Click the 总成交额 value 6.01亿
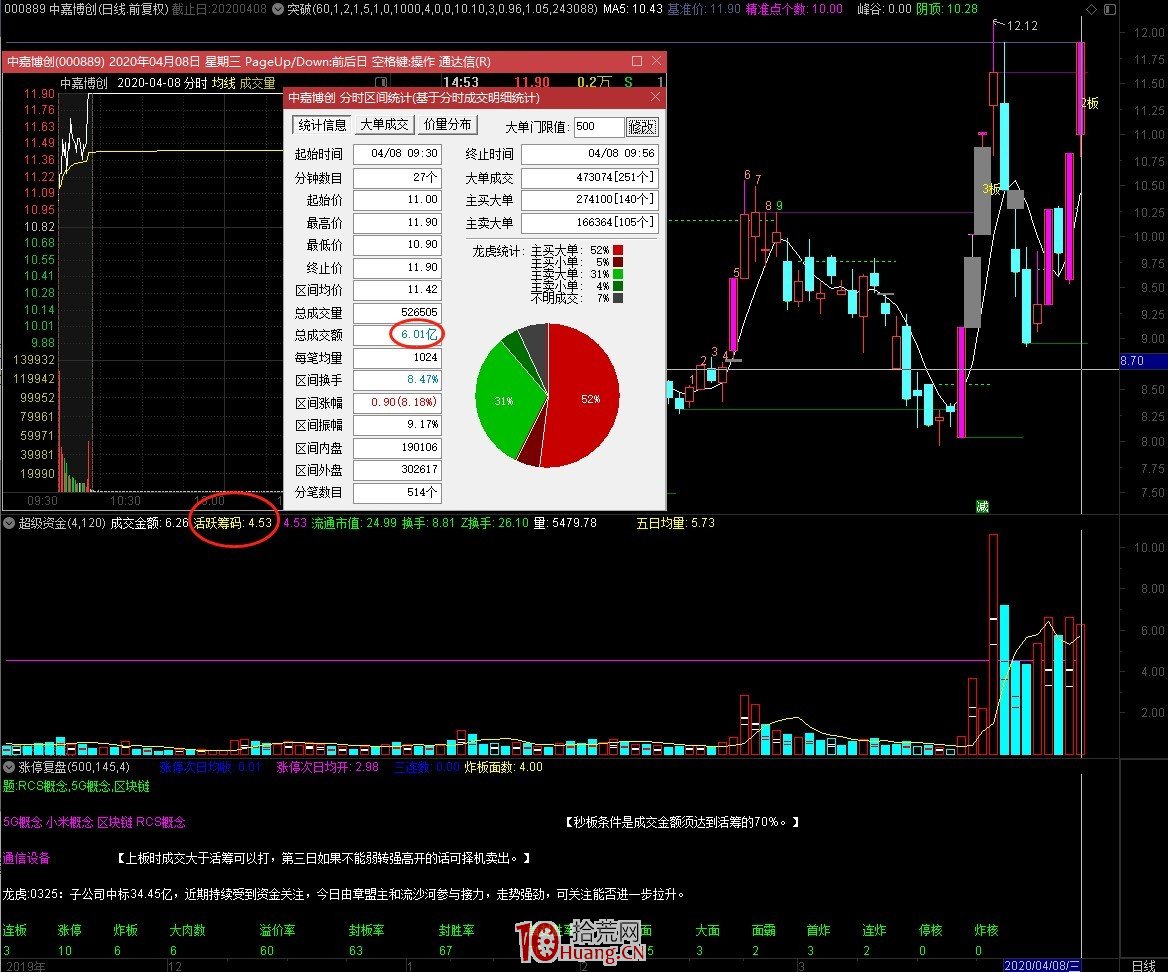The height and width of the screenshot is (972, 1168). click(397, 334)
